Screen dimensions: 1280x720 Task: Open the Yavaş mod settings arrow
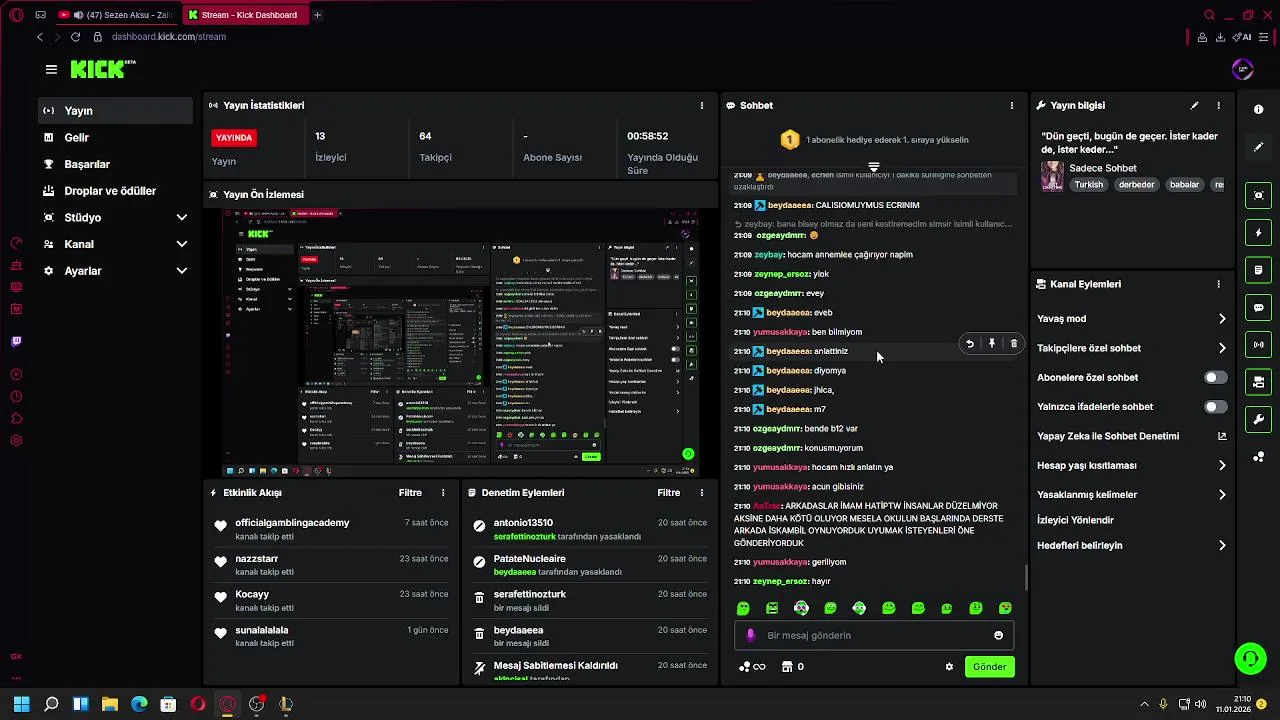click(x=1221, y=319)
